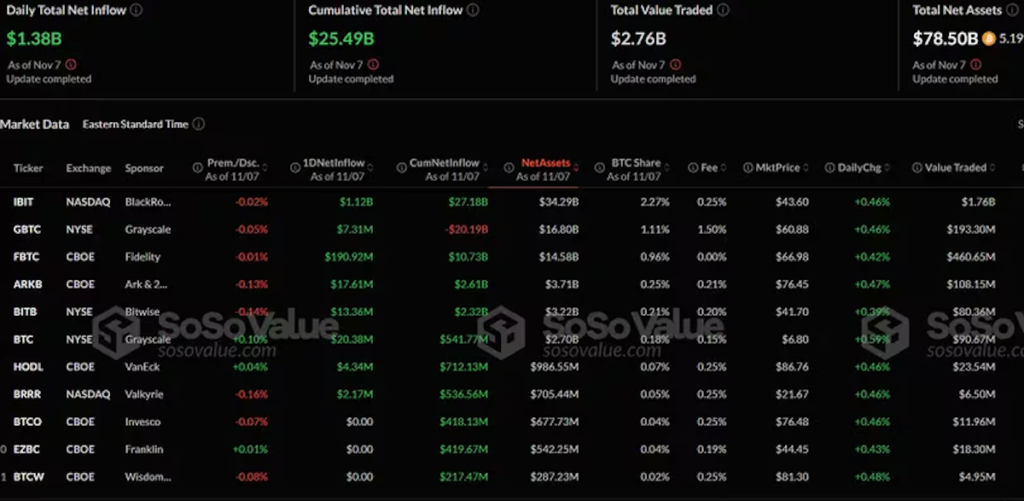The width and height of the screenshot is (1024, 501).
Task: Open the IBIT ticker row
Action: (512, 202)
